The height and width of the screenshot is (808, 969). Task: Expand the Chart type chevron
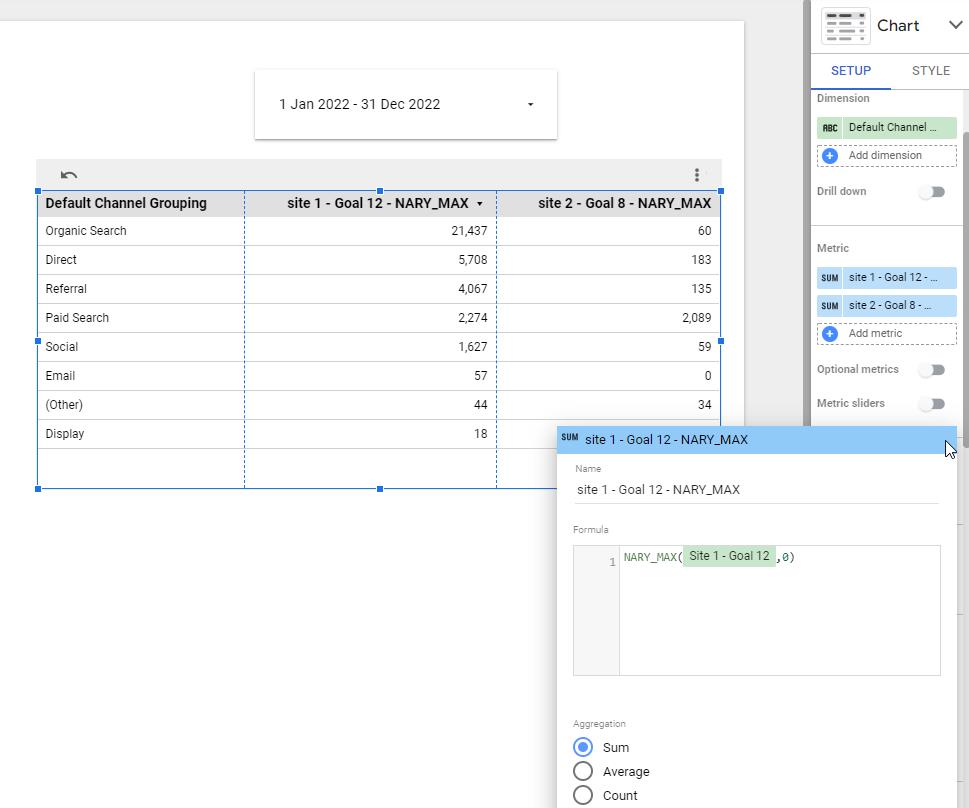pyautogui.click(x=955, y=25)
